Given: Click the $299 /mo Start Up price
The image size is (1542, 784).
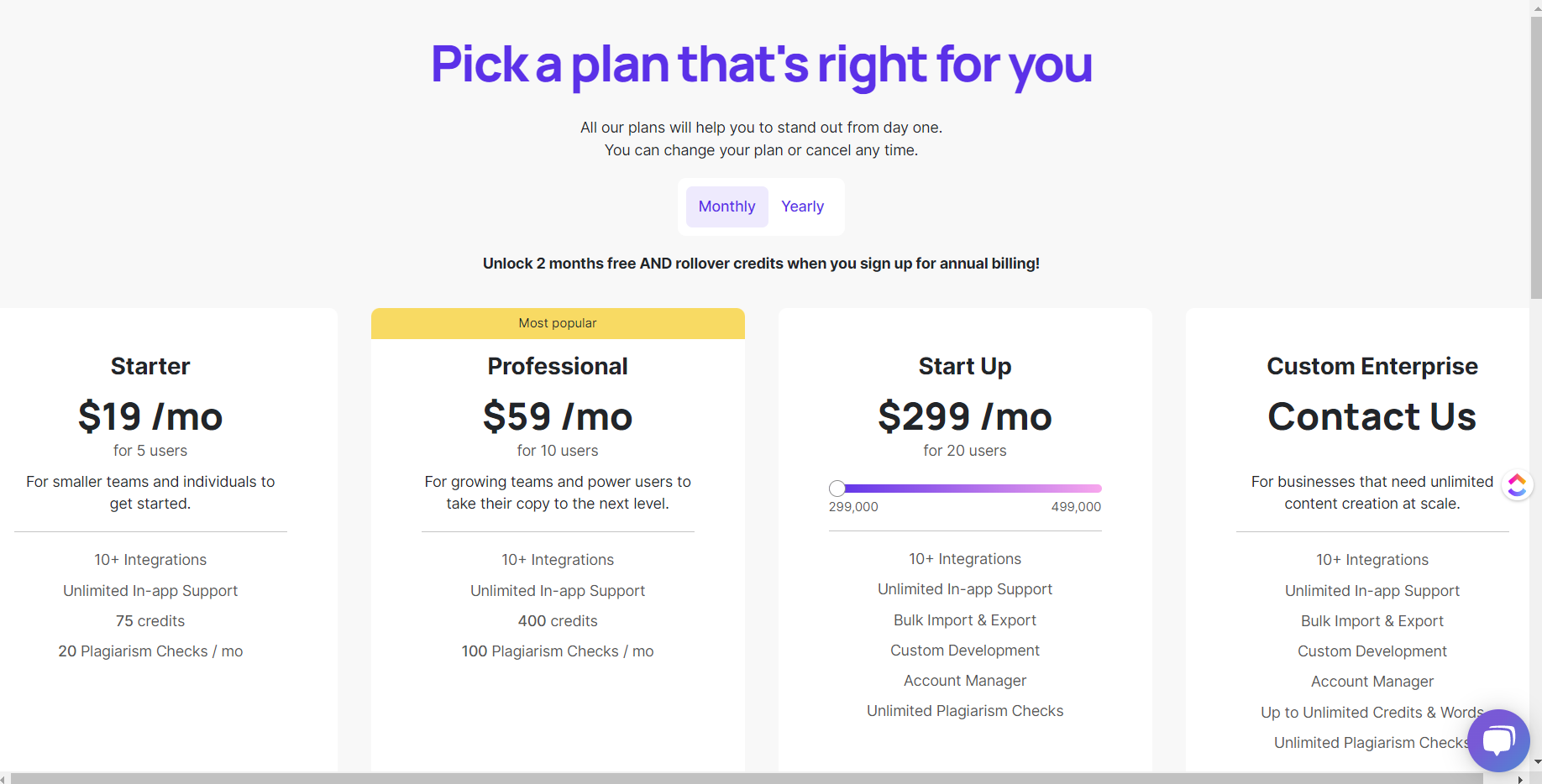Looking at the screenshot, I should [965, 417].
